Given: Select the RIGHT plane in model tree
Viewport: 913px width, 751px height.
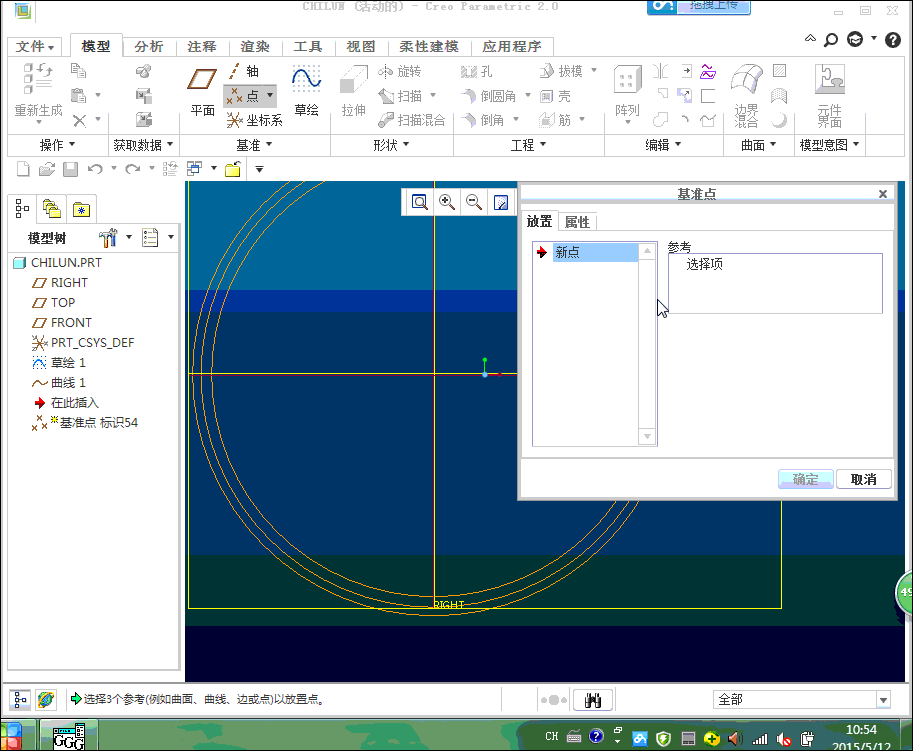Looking at the screenshot, I should (x=60, y=283).
